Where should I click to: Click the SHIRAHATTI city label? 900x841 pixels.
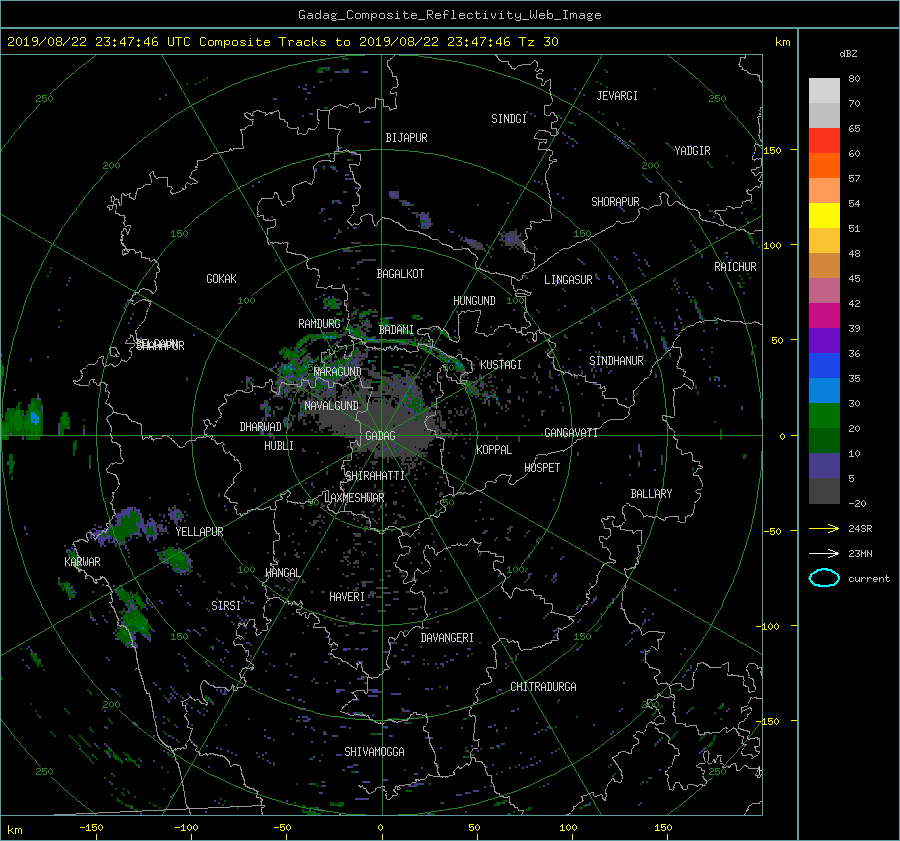click(x=375, y=476)
